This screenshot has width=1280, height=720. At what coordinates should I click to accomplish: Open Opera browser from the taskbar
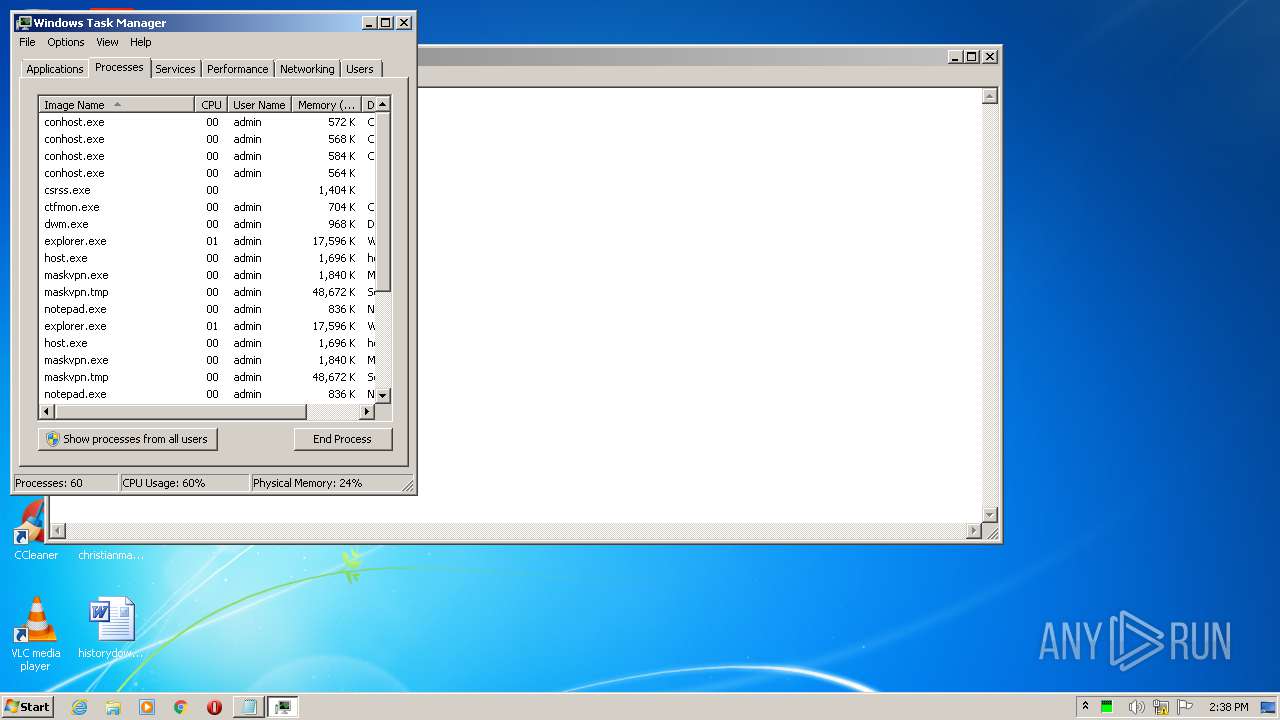[214, 707]
